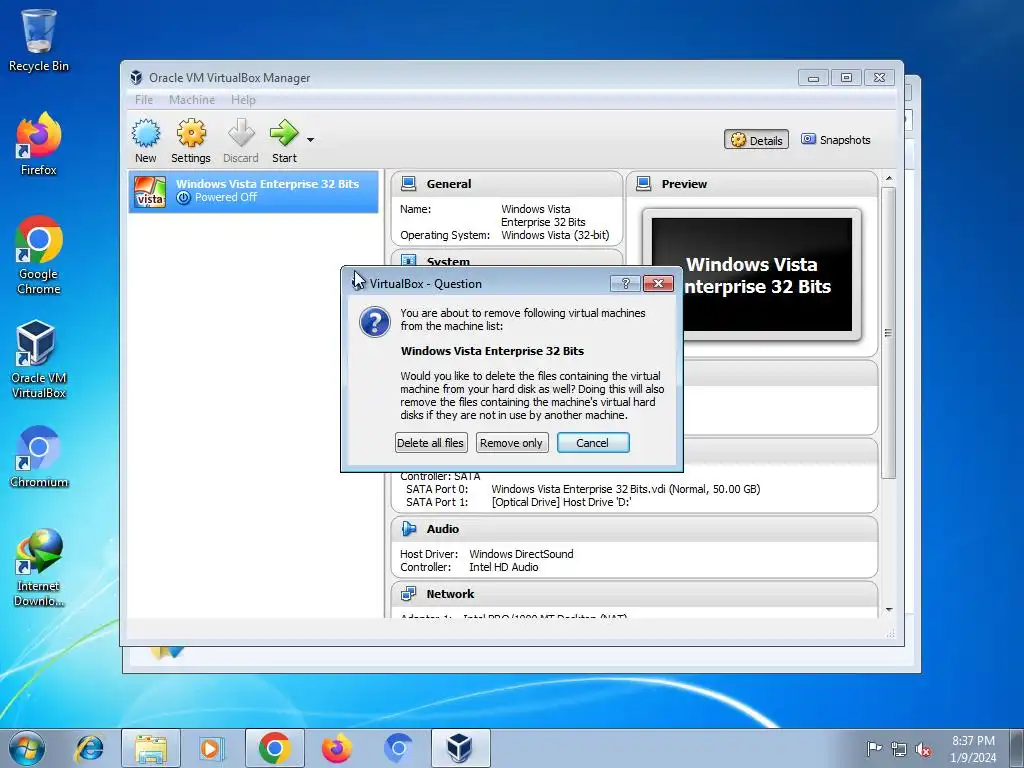Viewport: 1024px width, 768px height.
Task: Click the Optical Drive Host Drive D text
Action: 562,502
